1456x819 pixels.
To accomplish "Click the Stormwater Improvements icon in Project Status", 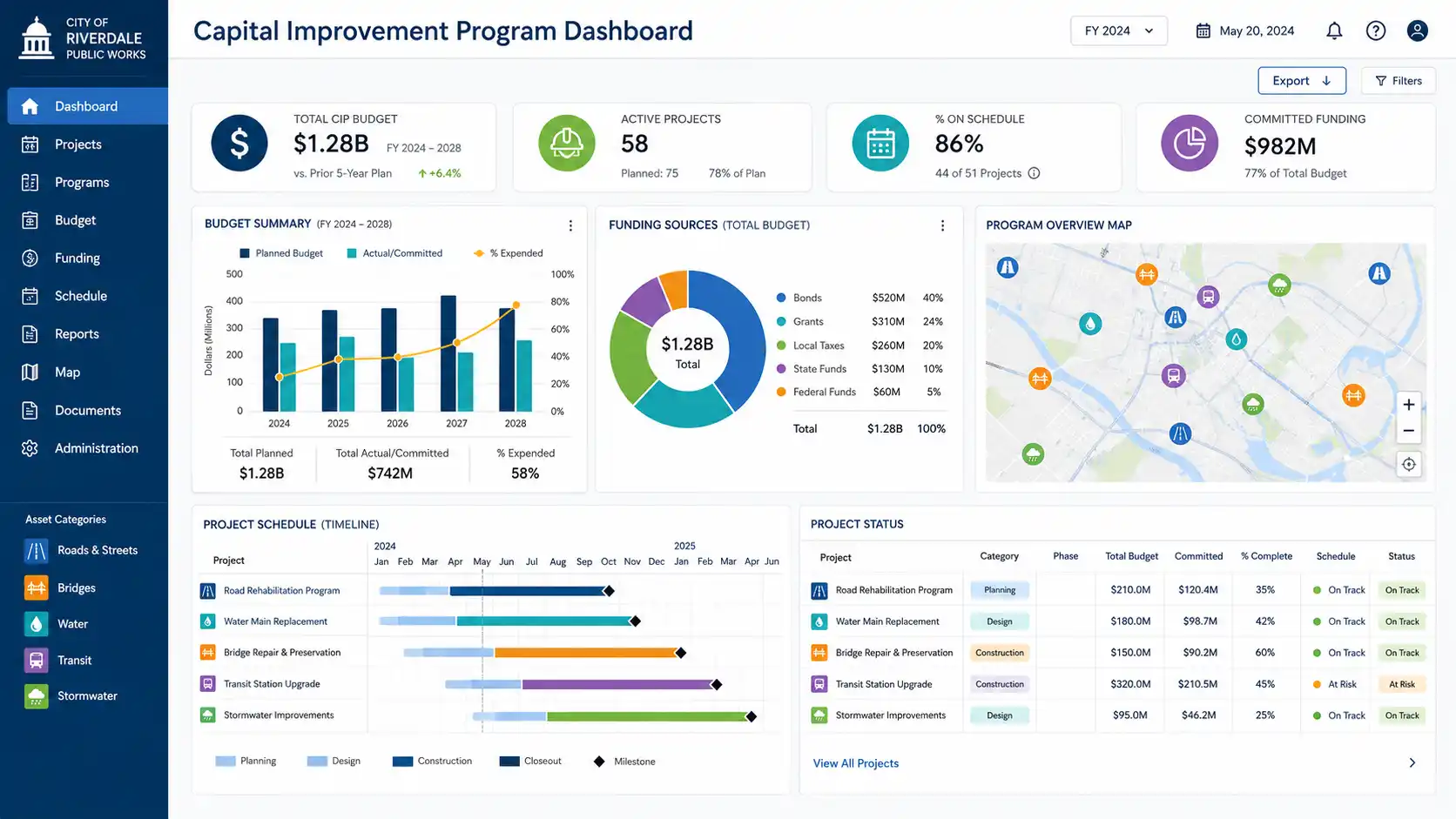I will (819, 715).
